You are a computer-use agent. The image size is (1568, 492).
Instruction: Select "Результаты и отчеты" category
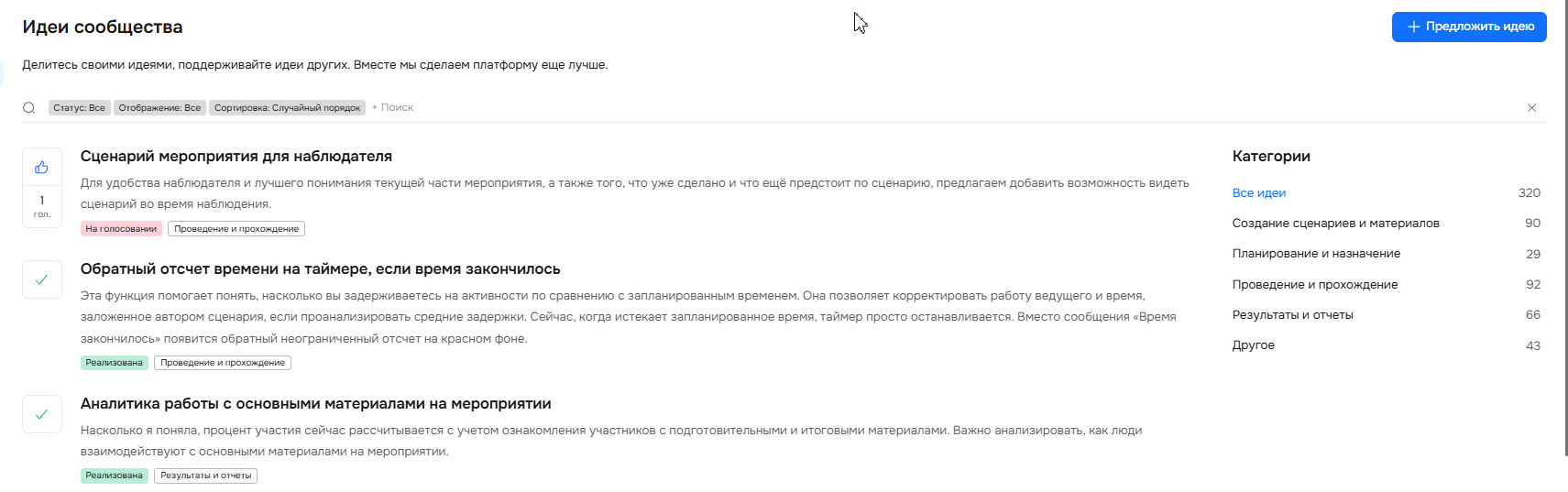(1292, 315)
